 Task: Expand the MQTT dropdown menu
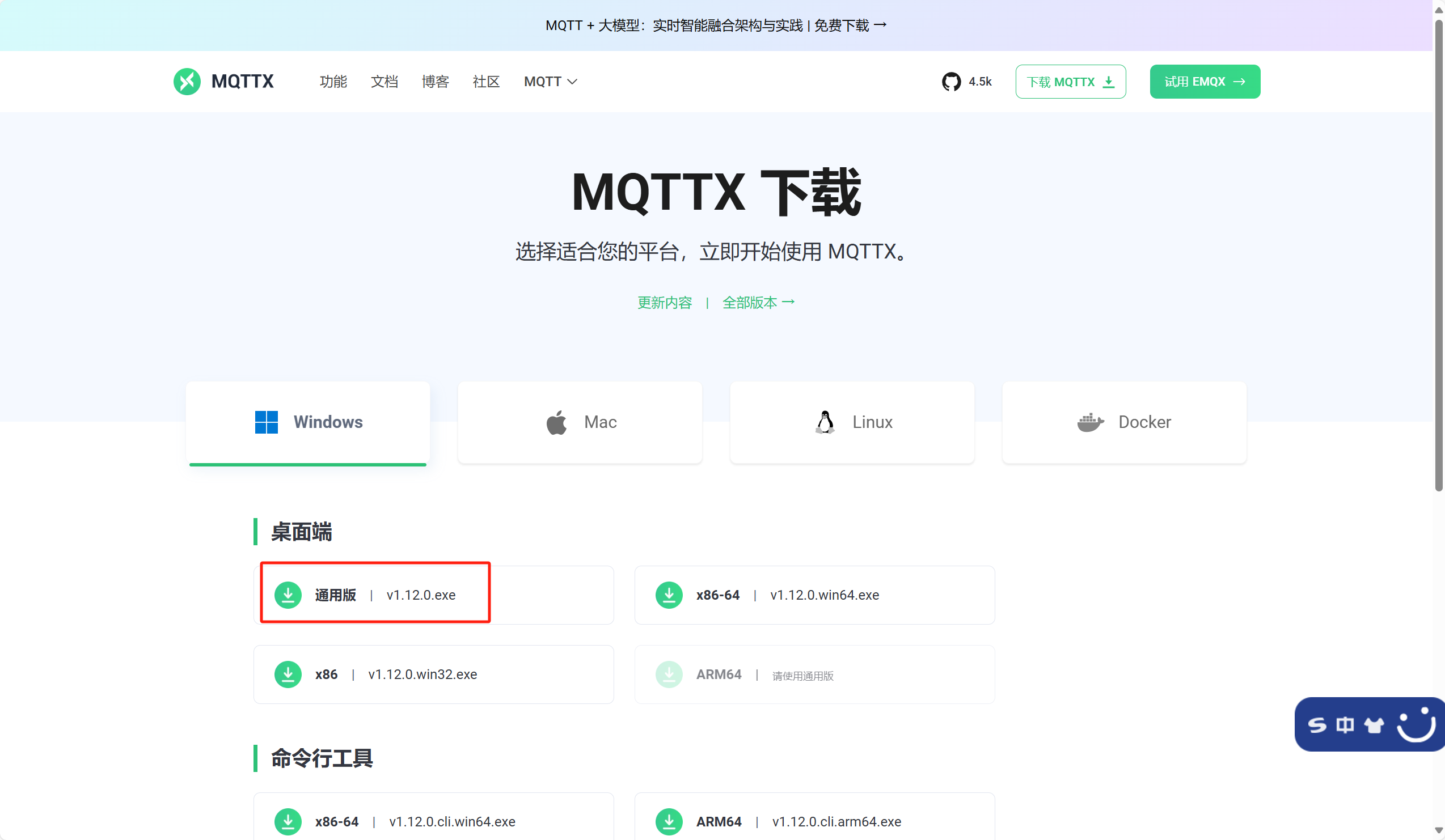(x=550, y=82)
